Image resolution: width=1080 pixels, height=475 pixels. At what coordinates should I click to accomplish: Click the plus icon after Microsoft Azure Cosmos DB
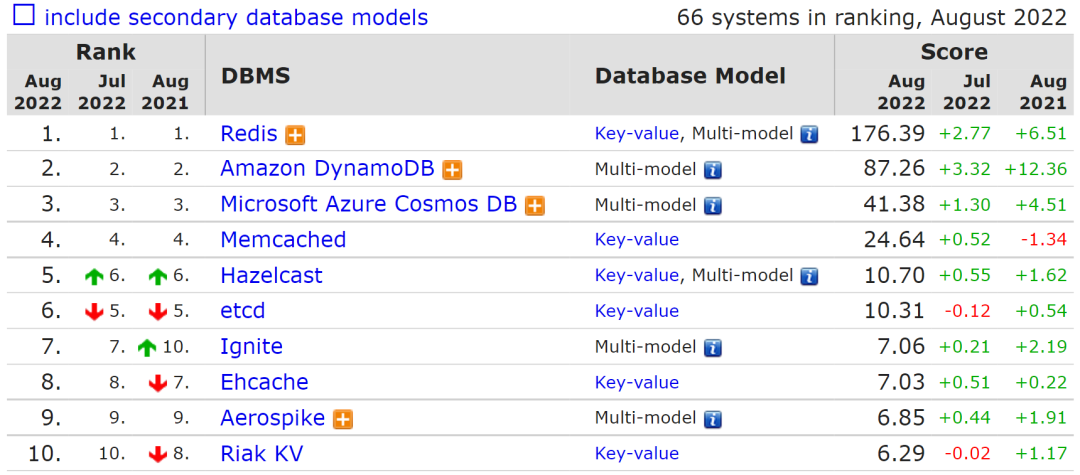pos(535,205)
